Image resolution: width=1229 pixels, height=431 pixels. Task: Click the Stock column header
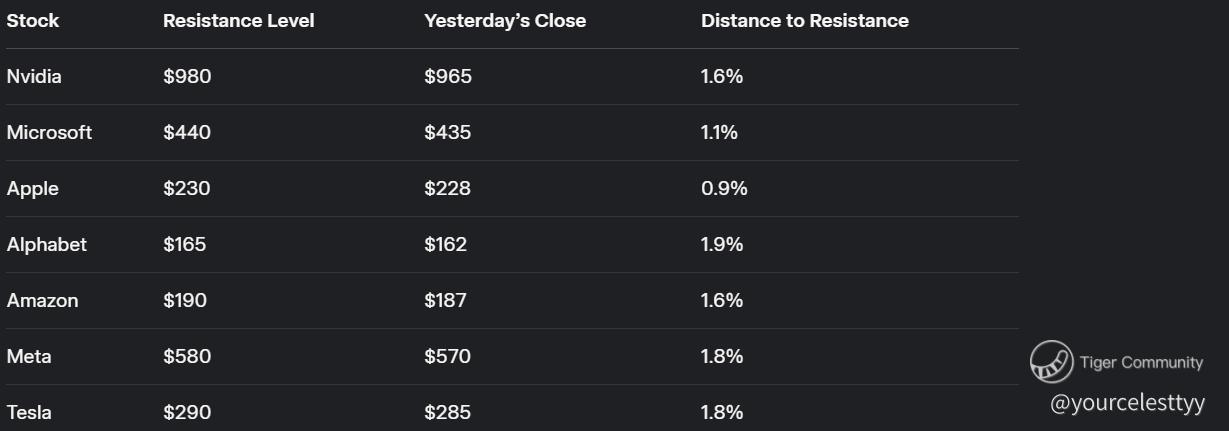click(x=33, y=21)
